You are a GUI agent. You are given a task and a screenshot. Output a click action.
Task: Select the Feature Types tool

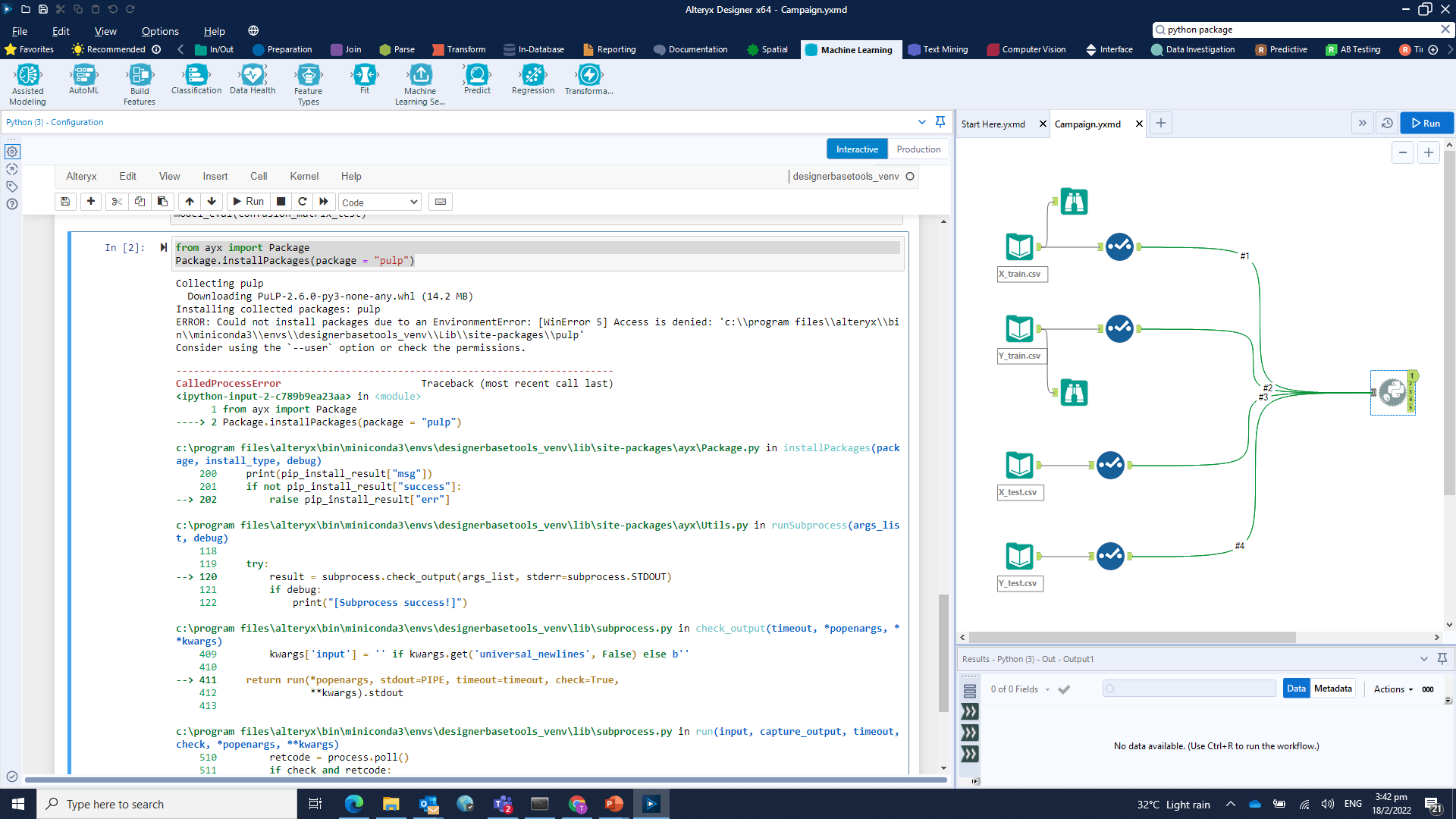pyautogui.click(x=308, y=75)
